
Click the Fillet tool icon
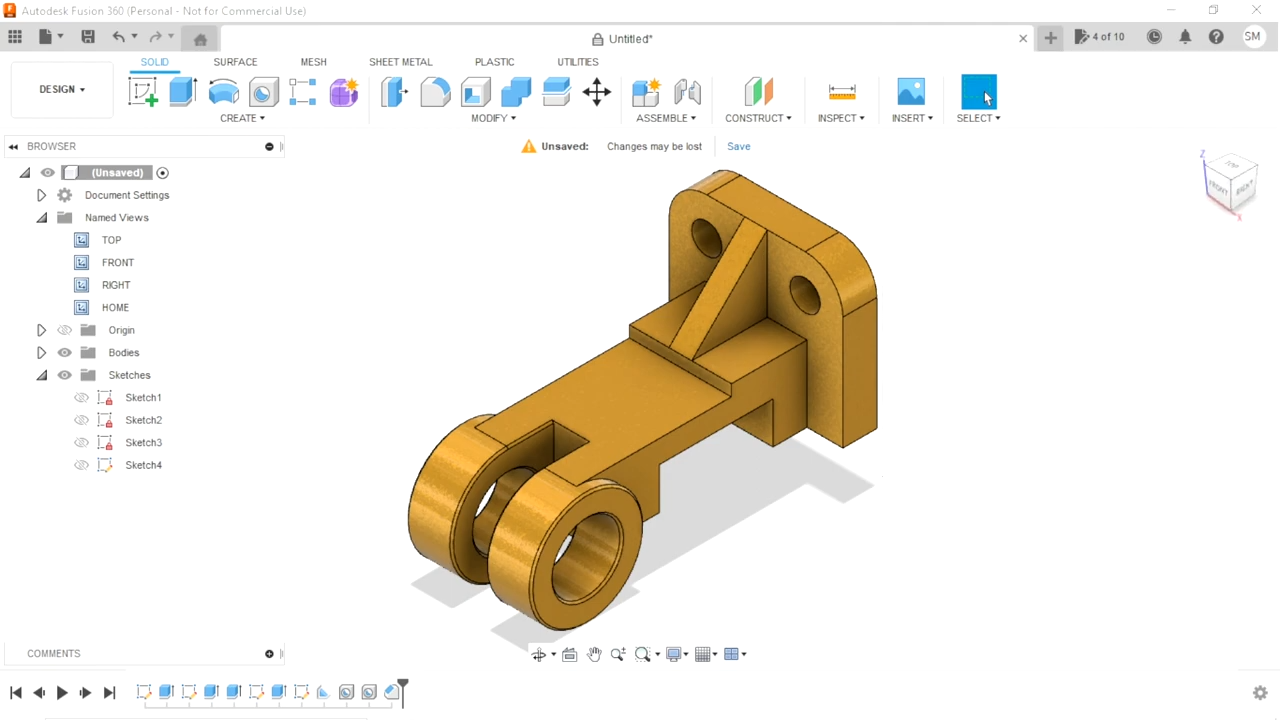[435, 92]
